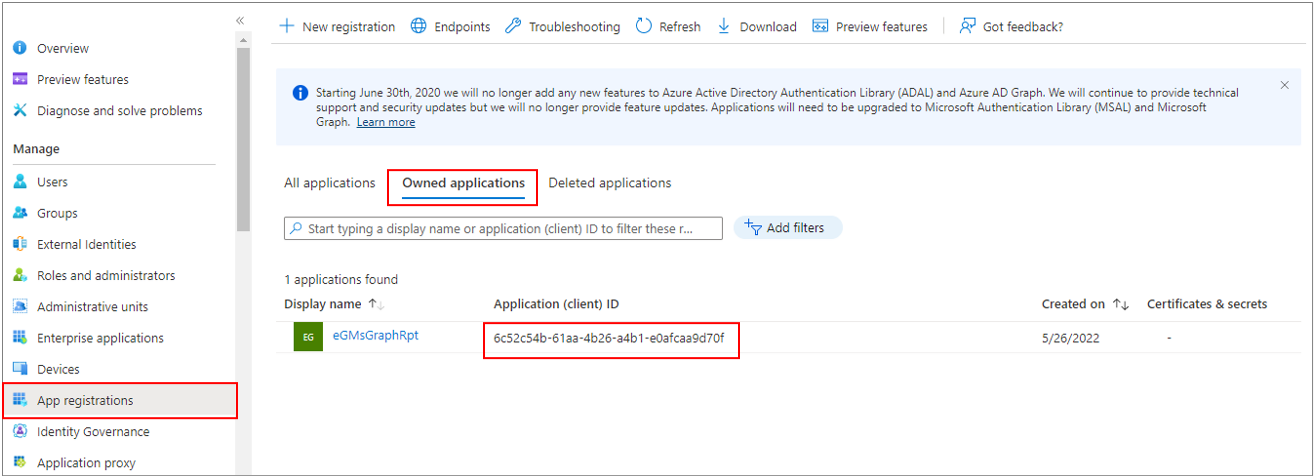Click the Administrative units icon
This screenshot has width=1314, height=476.
(20, 306)
